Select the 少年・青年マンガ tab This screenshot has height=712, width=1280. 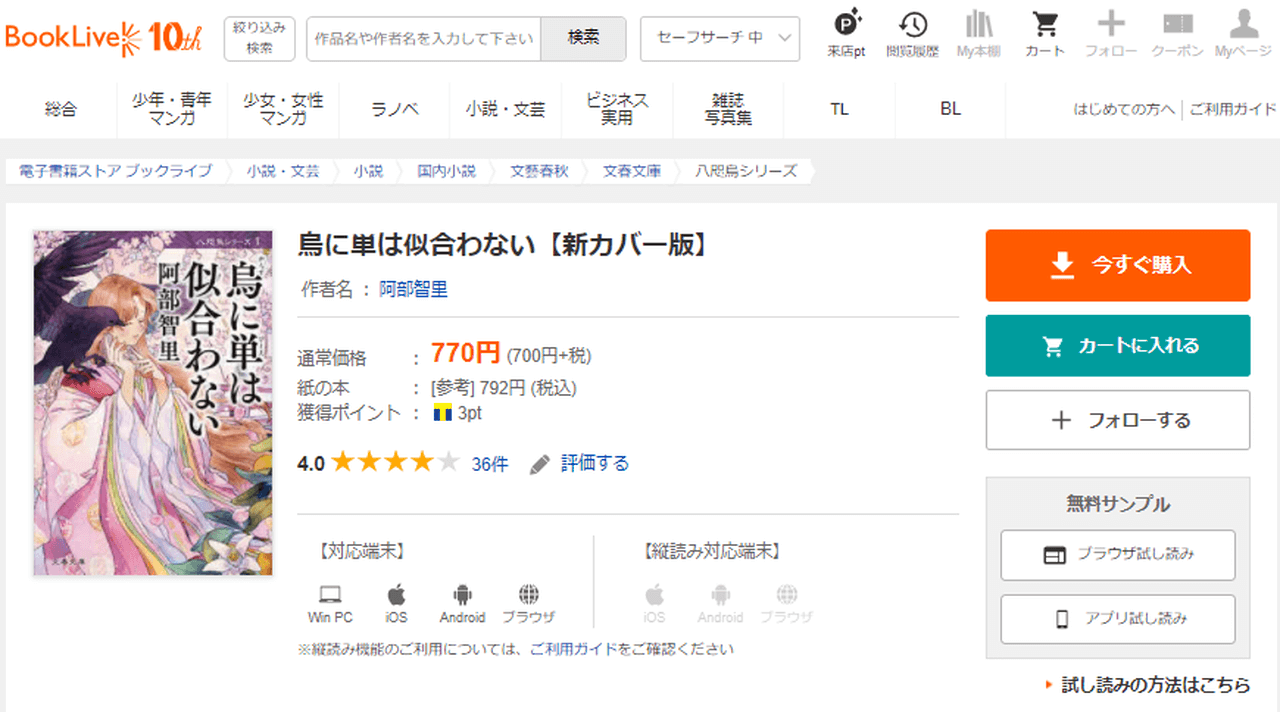(x=172, y=110)
